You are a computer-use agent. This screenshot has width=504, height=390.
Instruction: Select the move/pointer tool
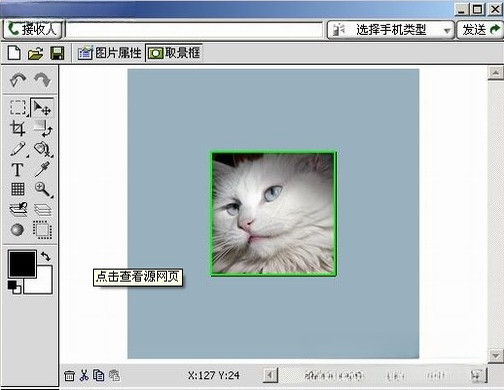click(x=42, y=108)
